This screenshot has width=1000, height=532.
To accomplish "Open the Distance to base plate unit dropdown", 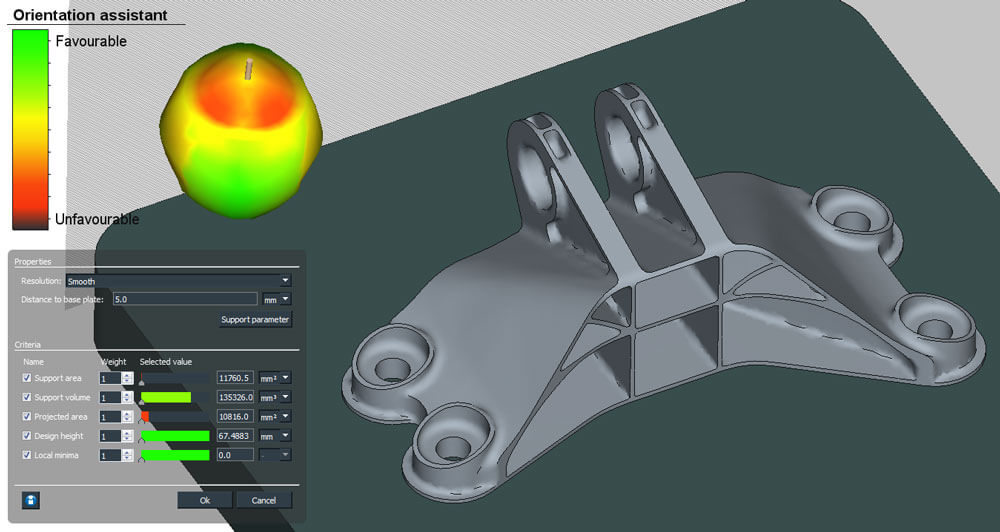I will [277, 299].
